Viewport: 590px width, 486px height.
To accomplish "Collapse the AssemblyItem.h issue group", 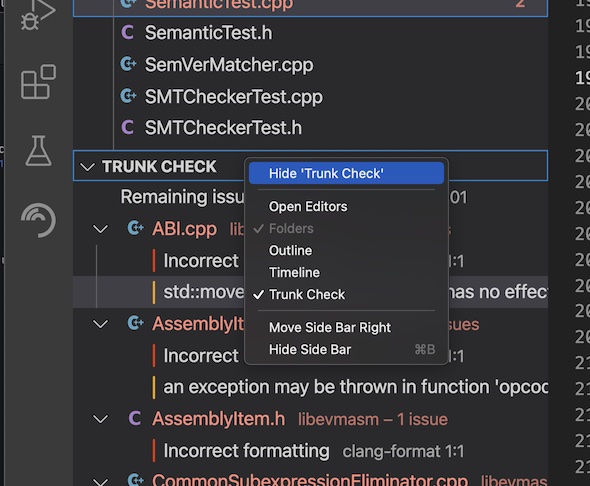I will [x=100, y=419].
